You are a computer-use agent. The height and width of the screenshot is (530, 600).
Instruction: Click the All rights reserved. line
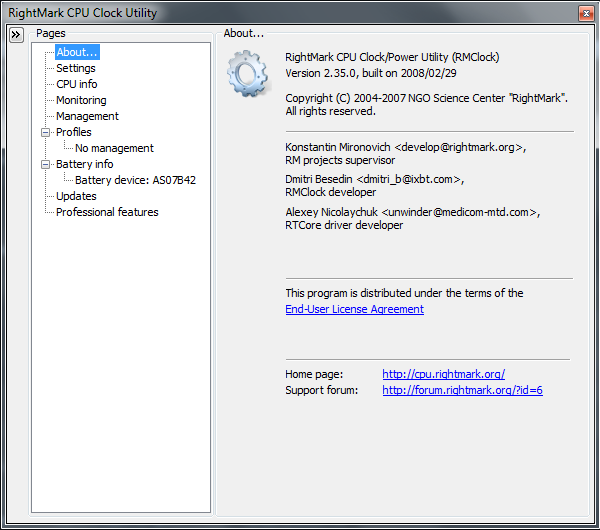pos(330,111)
